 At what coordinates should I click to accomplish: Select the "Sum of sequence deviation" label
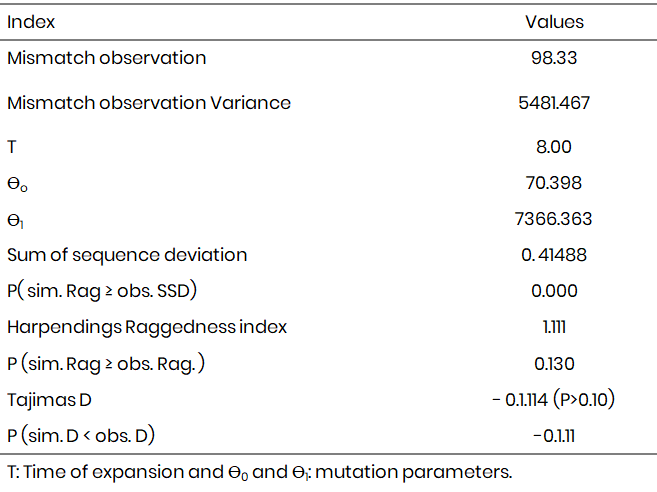pos(127,254)
